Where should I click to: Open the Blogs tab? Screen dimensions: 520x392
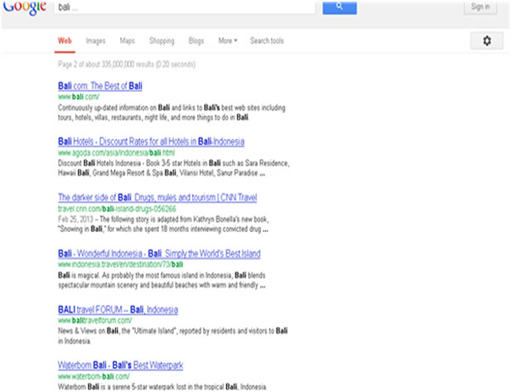pos(196,41)
